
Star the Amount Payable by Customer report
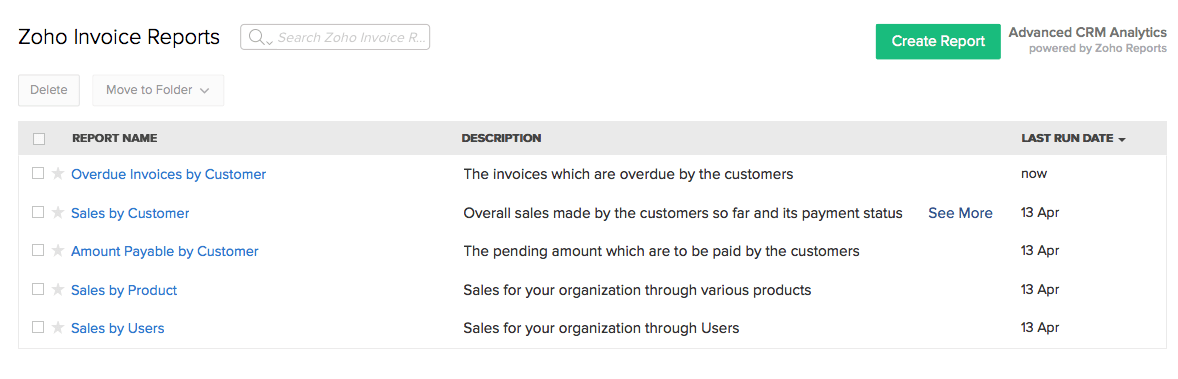pyautogui.click(x=58, y=251)
